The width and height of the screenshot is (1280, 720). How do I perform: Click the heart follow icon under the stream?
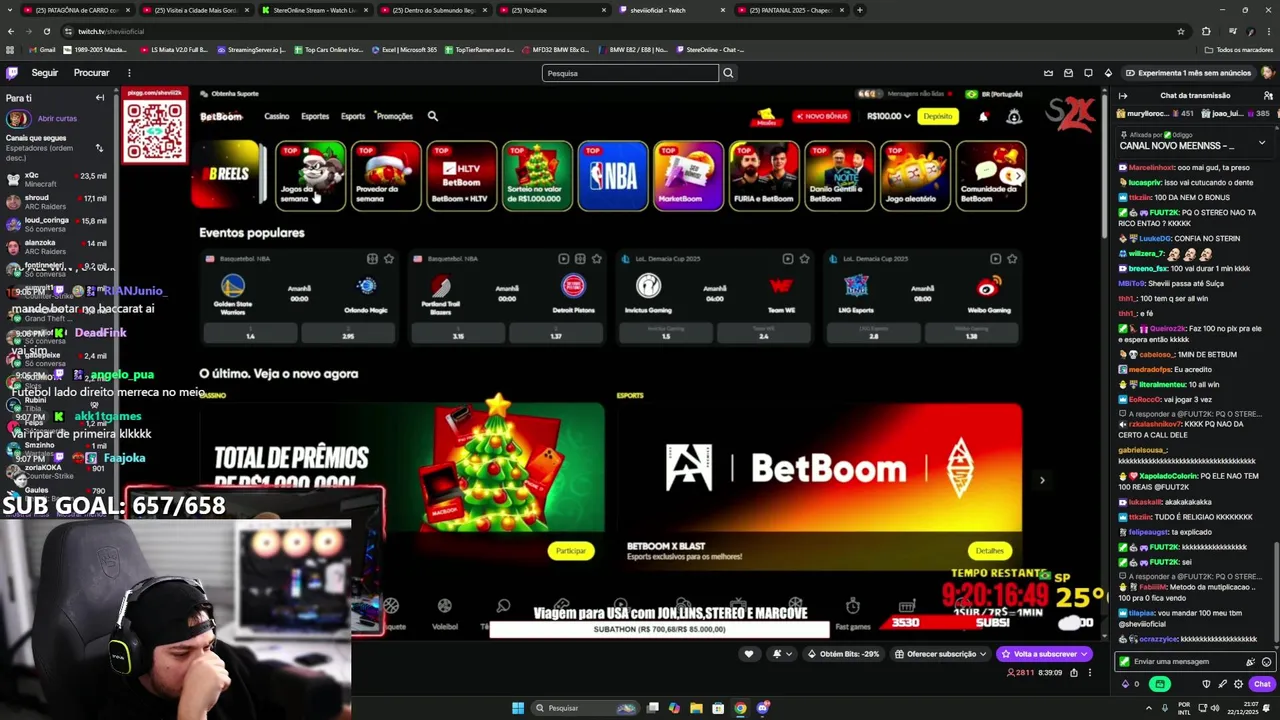[x=749, y=654]
